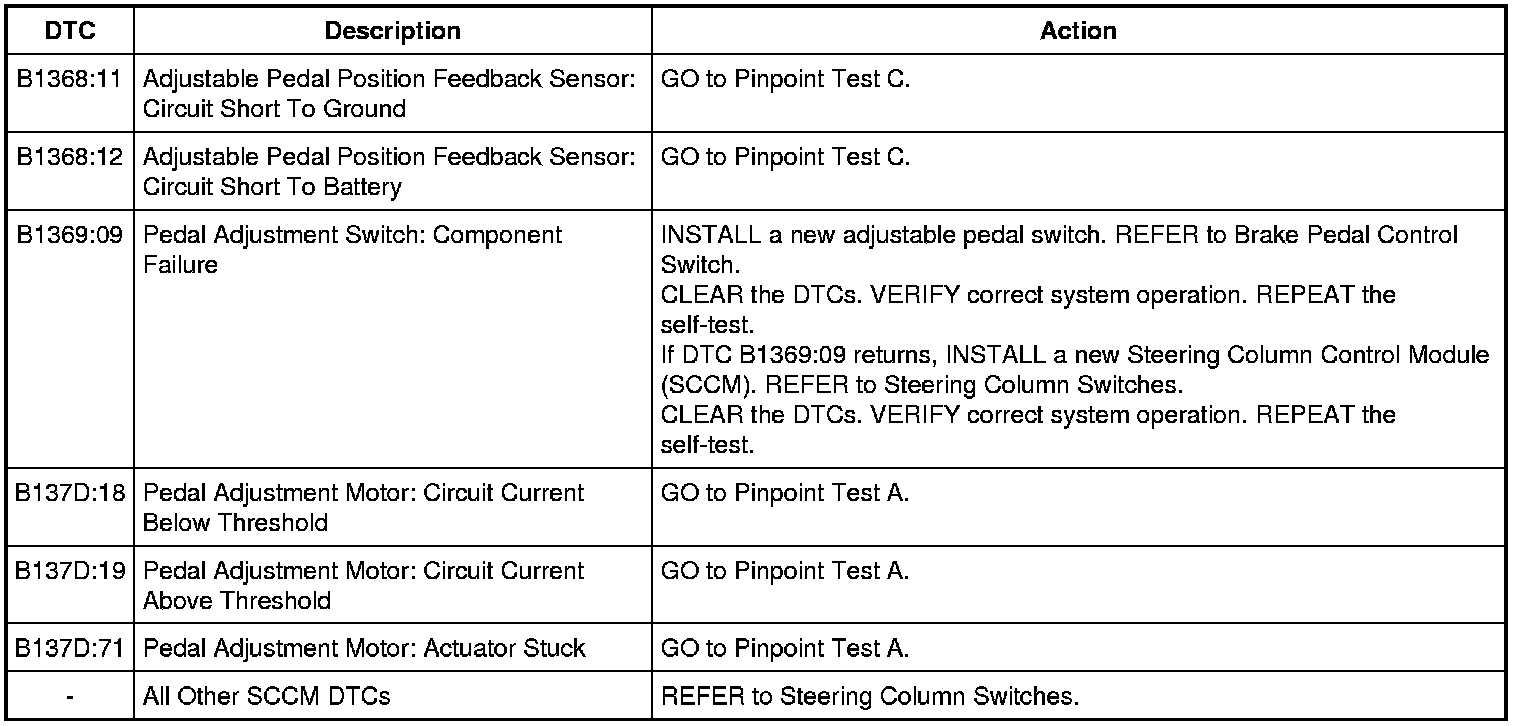
Task: Click the Circuit Current Above Threshold description
Action: click(x=364, y=586)
